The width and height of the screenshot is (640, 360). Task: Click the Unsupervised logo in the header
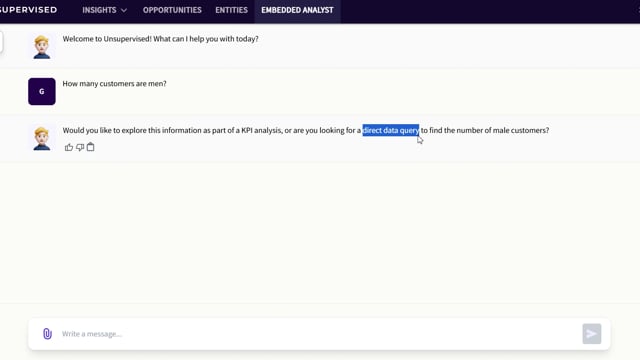pos(28,10)
